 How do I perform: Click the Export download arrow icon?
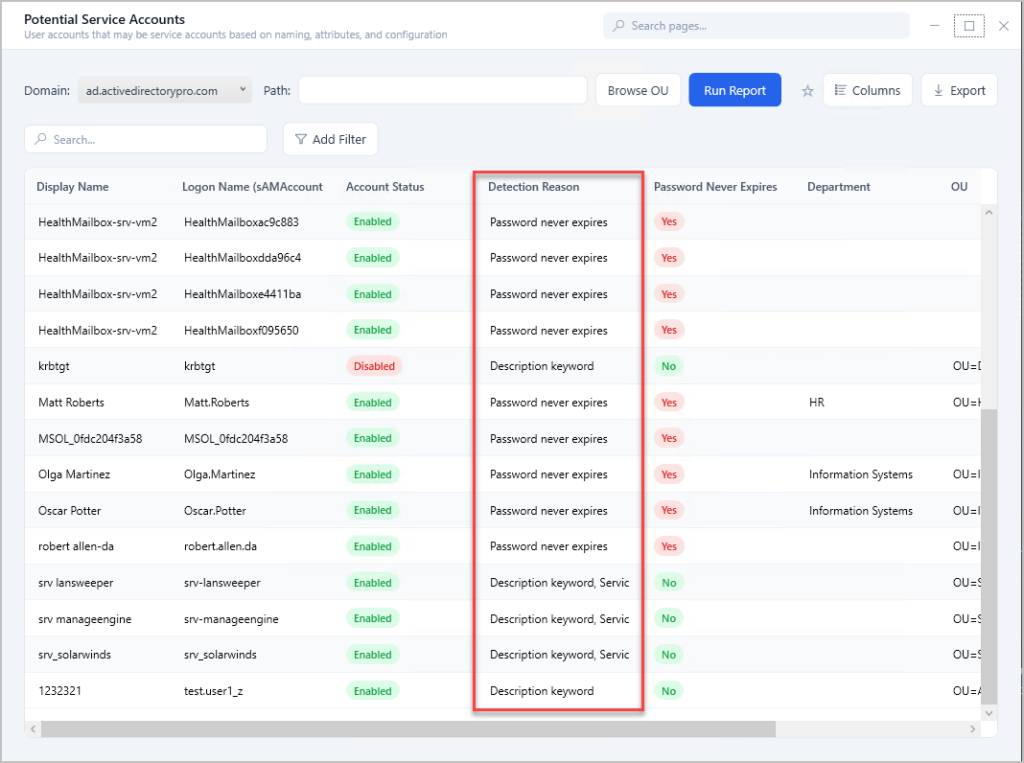point(938,90)
